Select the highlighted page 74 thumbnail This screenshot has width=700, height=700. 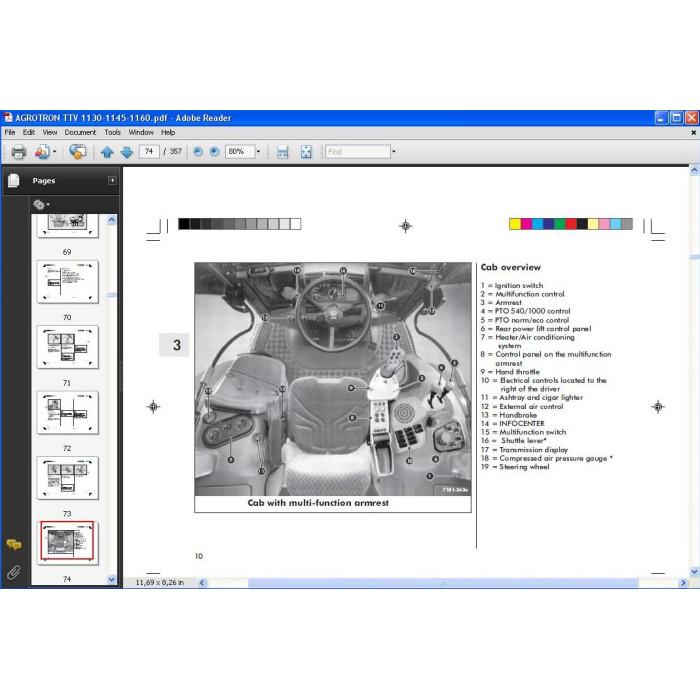pos(67,542)
